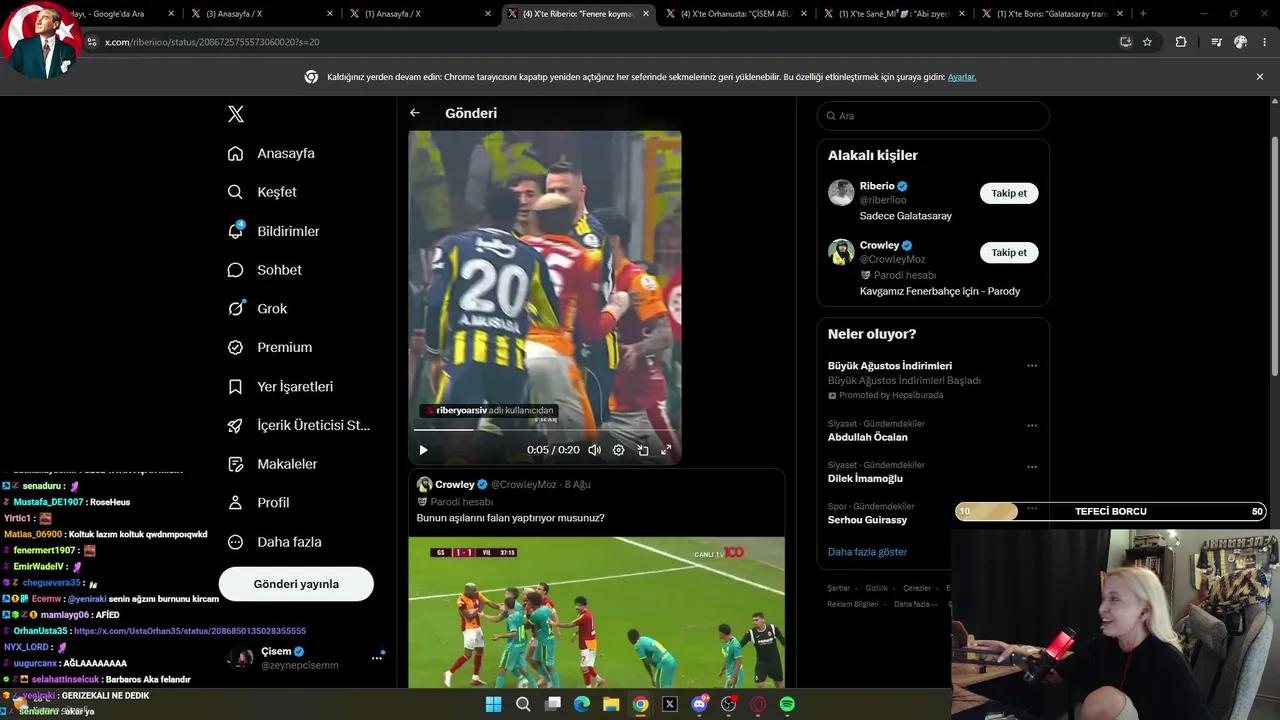Viewport: 1280px width, 720px height.
Task: Open Çisem account switcher menu
Action: point(305,657)
